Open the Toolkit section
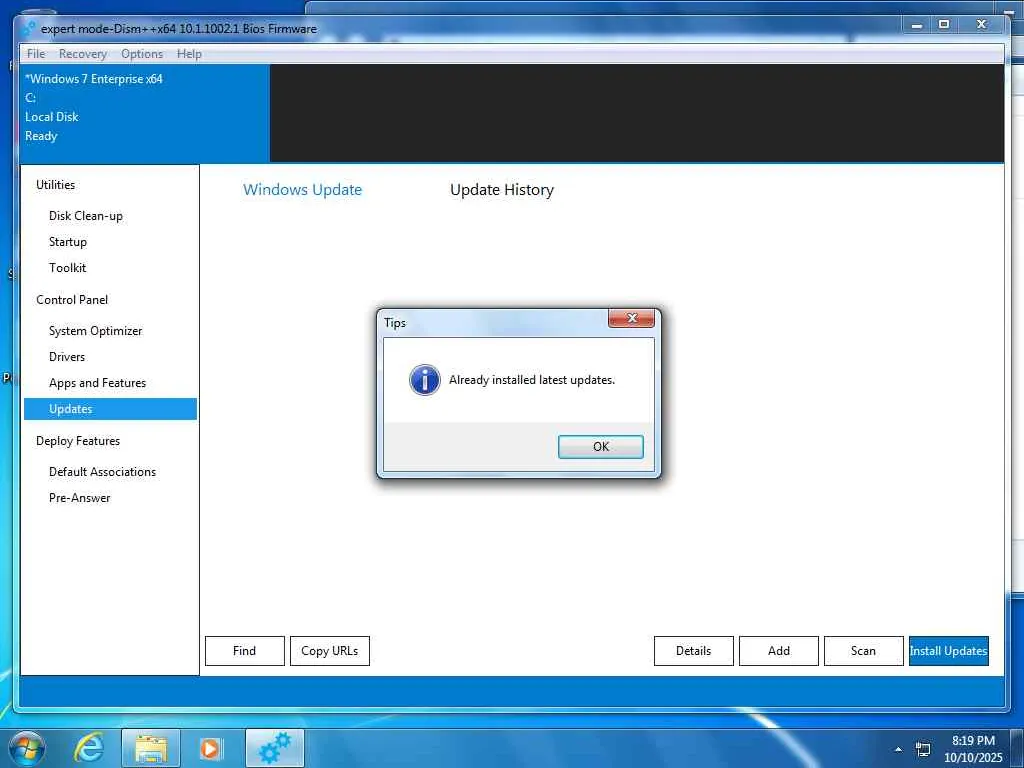This screenshot has height=768, width=1024. 67,268
